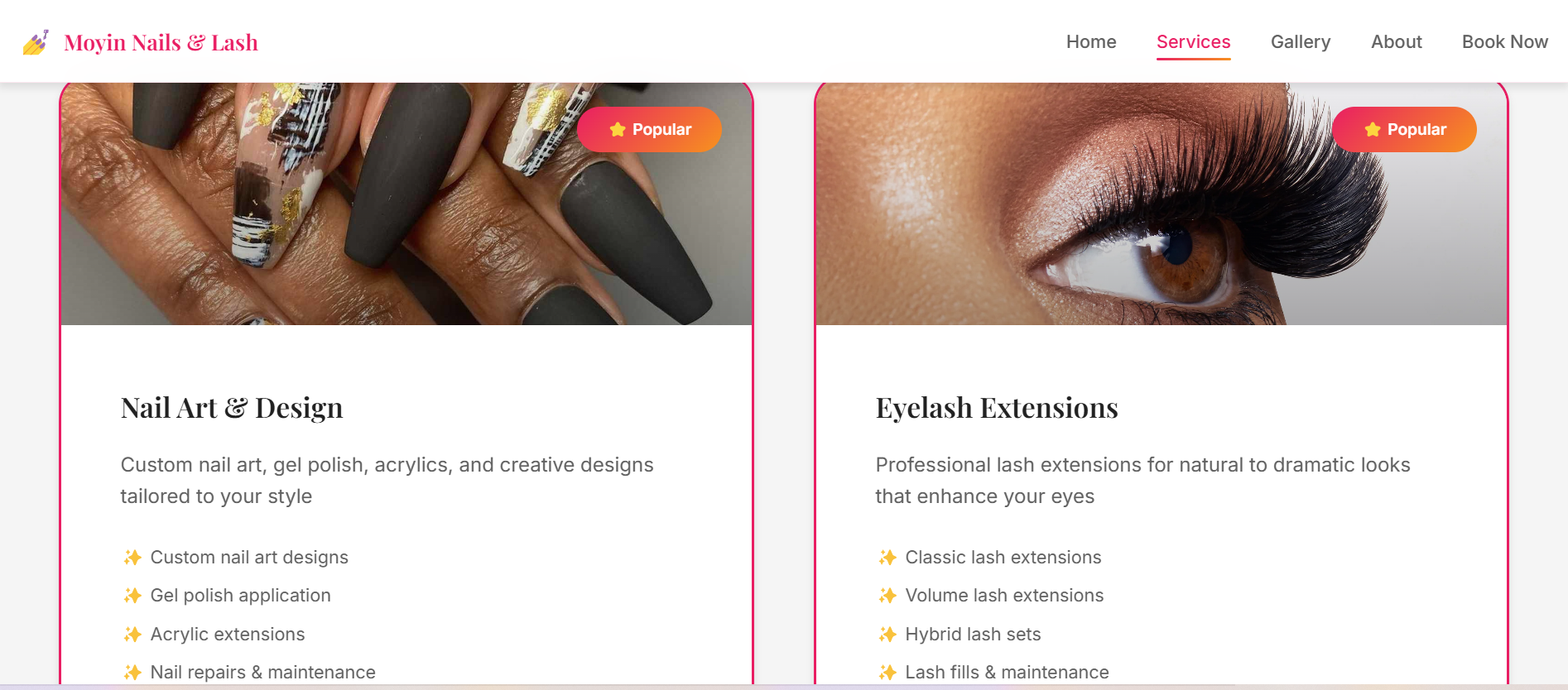
Task: Open the Gallery page
Action: [1301, 42]
